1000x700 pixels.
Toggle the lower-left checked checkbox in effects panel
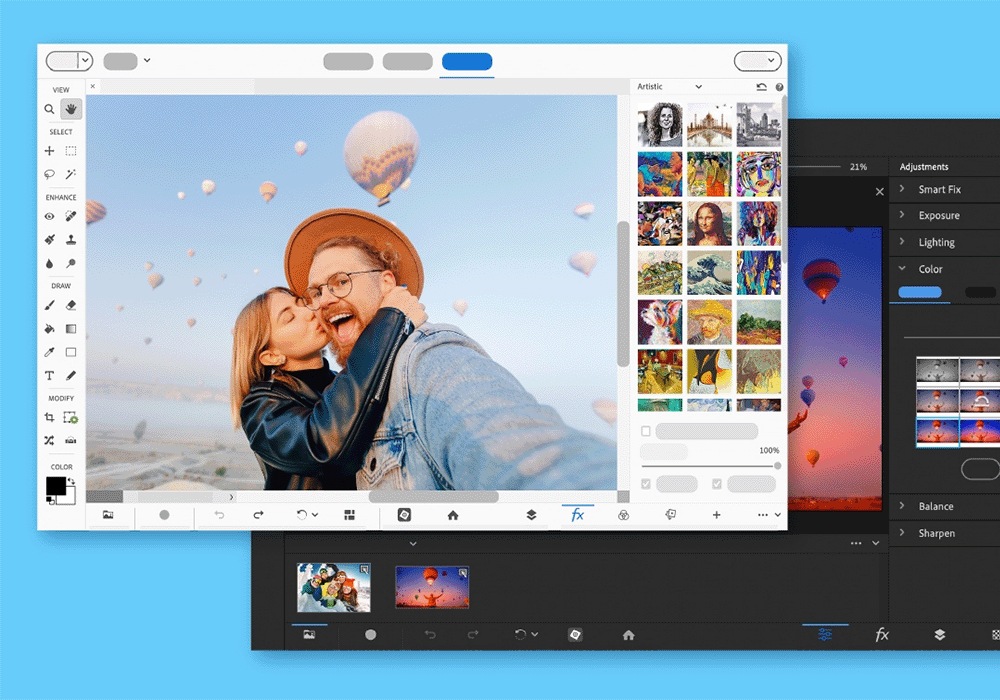click(646, 484)
